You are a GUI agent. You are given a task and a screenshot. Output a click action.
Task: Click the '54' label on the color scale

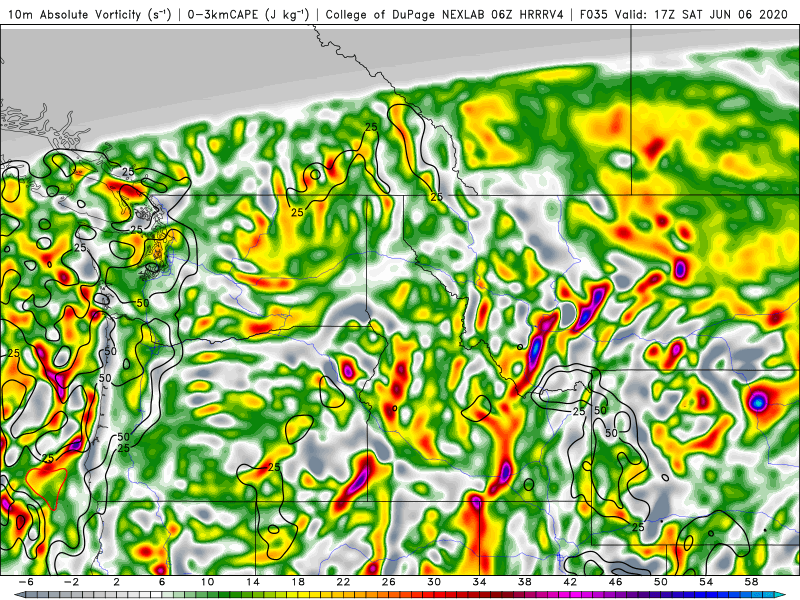pos(706,582)
